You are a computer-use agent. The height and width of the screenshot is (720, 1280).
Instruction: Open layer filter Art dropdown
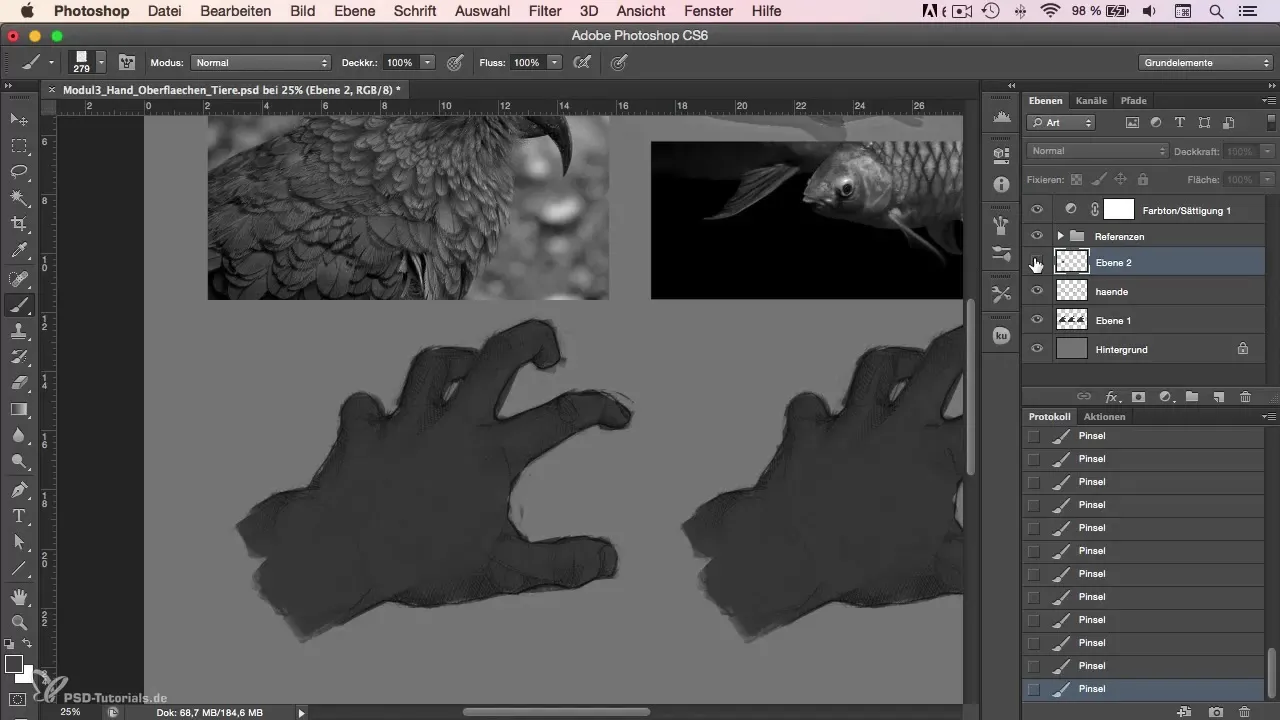coord(1061,122)
